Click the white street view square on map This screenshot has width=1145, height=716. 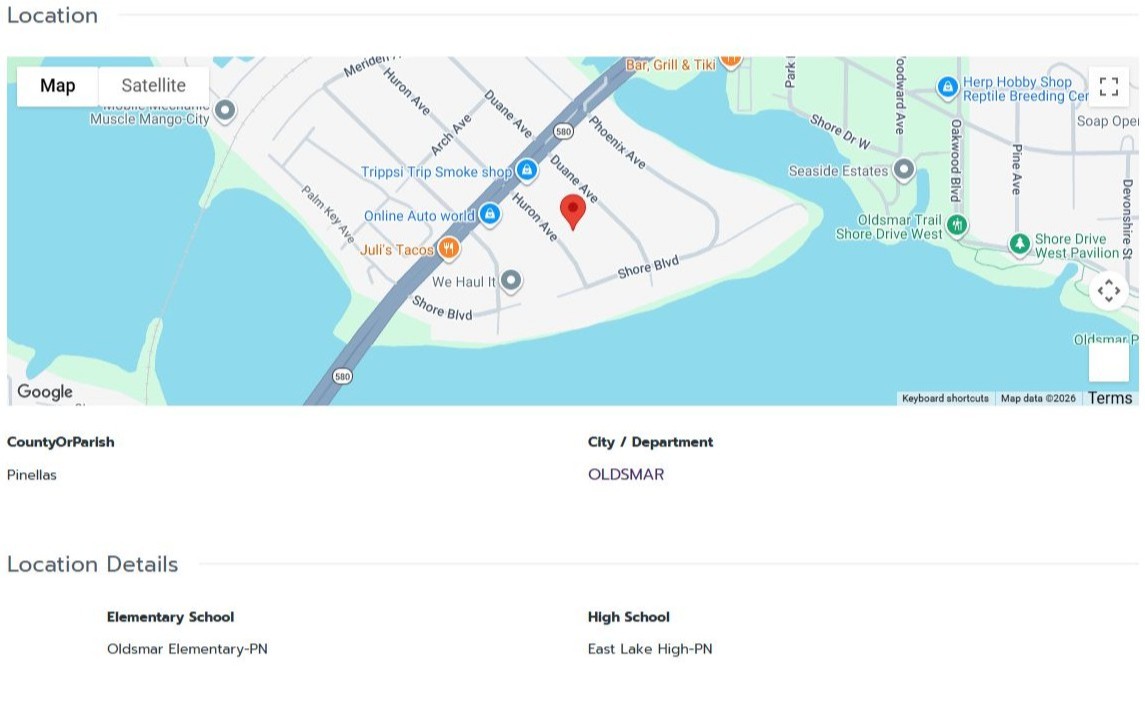click(x=1108, y=362)
